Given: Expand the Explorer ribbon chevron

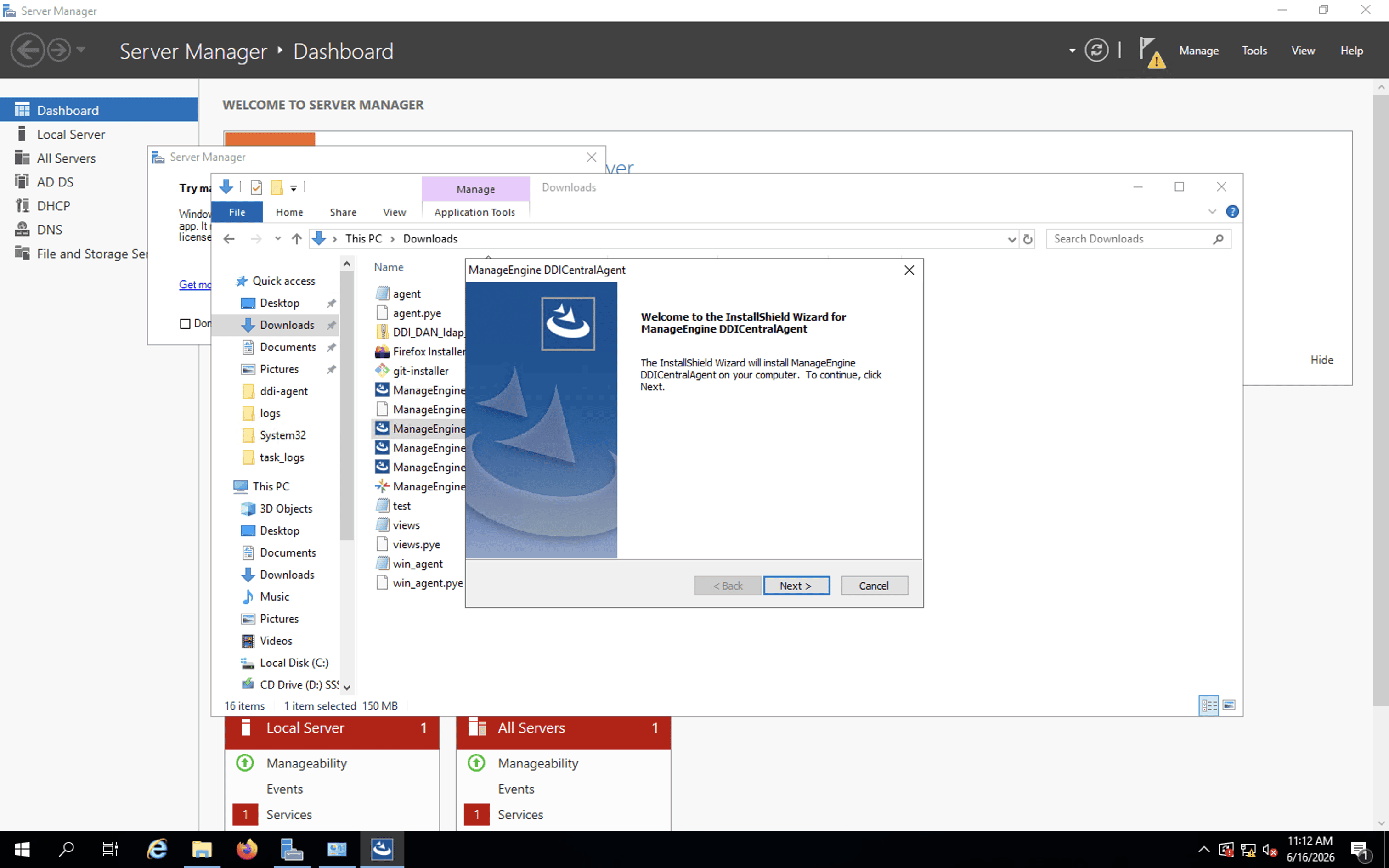Looking at the screenshot, I should (x=1212, y=211).
